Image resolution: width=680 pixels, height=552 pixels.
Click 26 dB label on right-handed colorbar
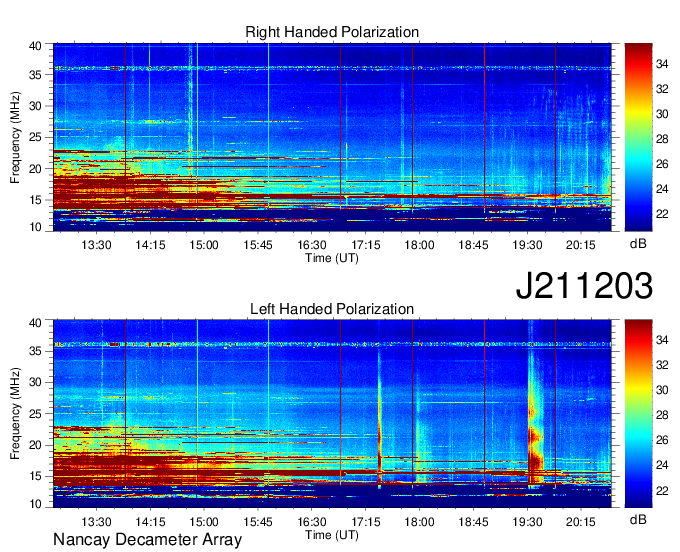[662, 164]
